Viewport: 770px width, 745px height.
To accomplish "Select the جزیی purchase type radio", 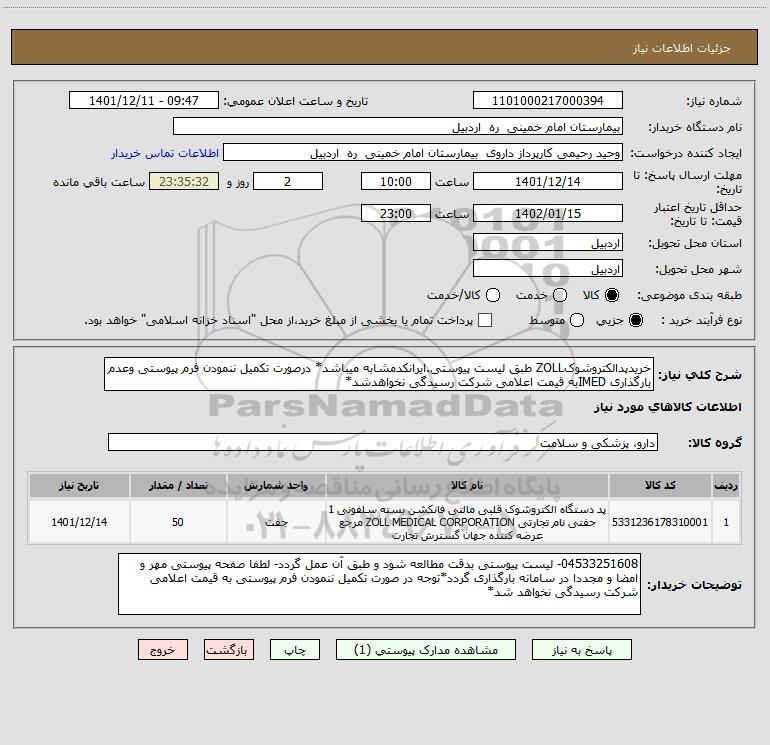I will click(x=635, y=320).
